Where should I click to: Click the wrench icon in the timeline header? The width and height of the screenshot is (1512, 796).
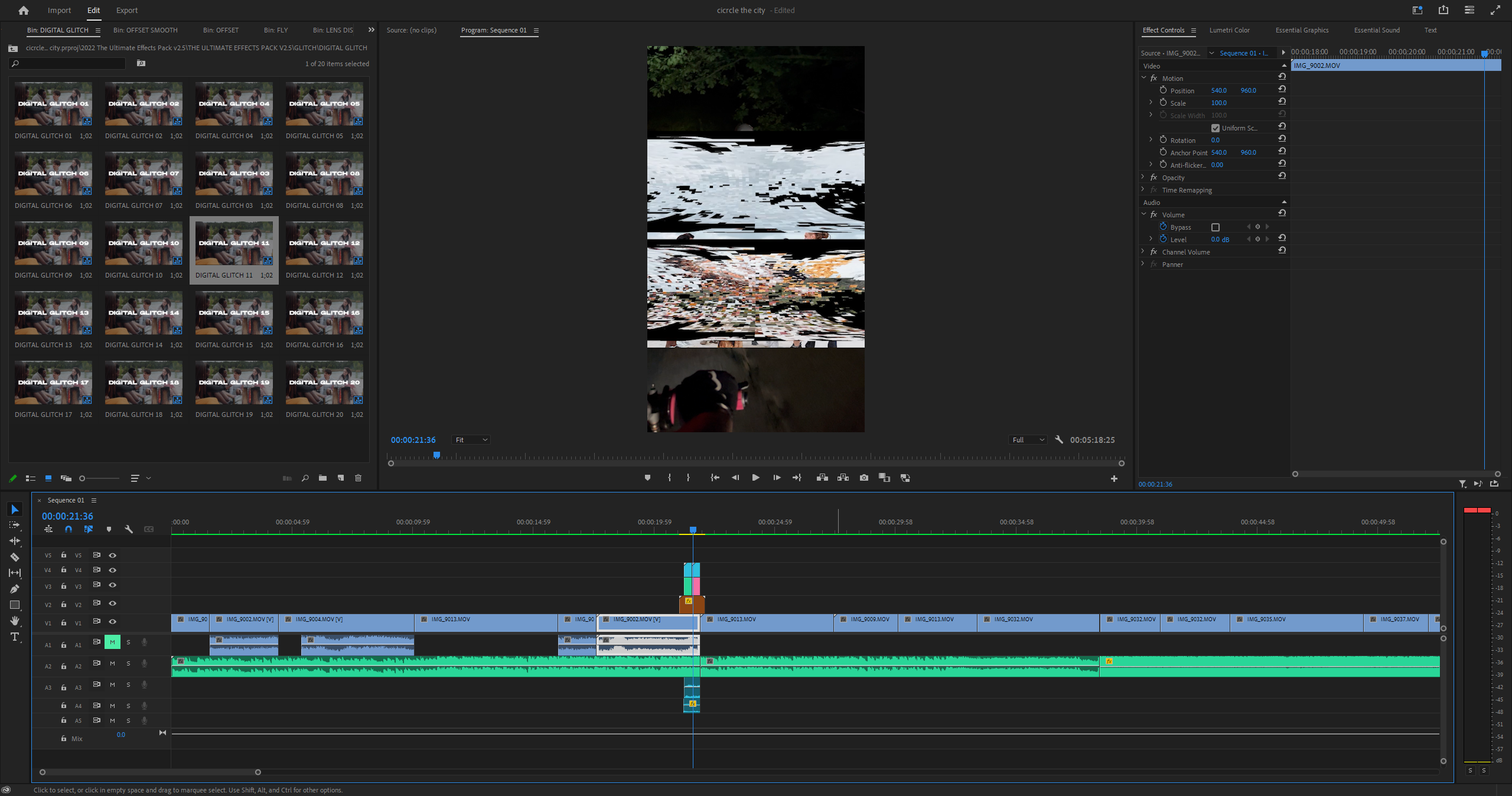pos(129,530)
